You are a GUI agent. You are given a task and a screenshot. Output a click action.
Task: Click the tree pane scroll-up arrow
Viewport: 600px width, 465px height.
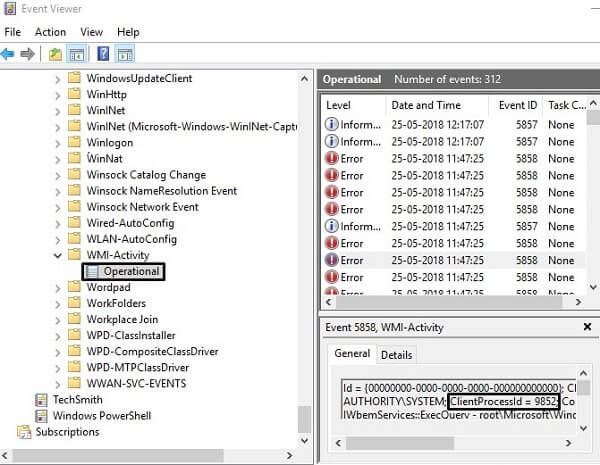(305, 79)
